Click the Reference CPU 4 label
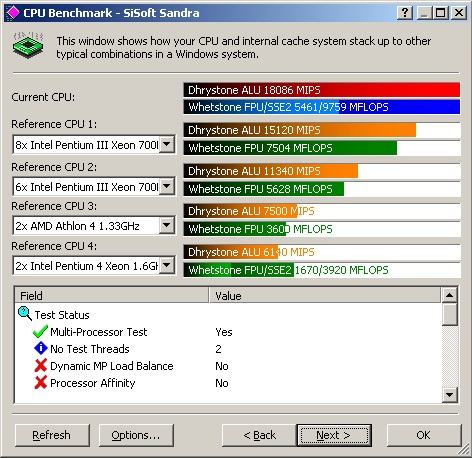The width and height of the screenshot is (472, 458). point(54,246)
